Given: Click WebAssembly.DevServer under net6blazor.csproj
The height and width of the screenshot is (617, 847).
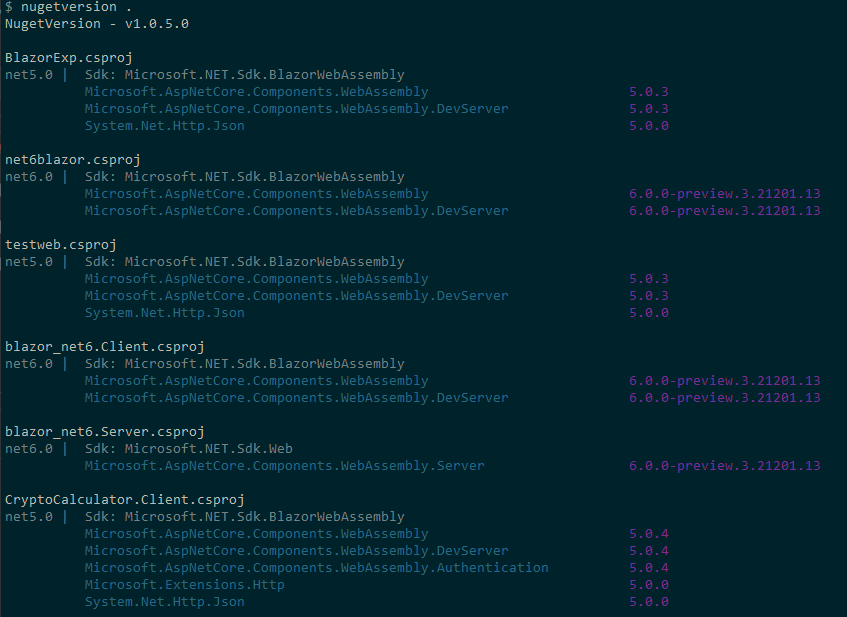Looking at the screenshot, I should point(296,211).
